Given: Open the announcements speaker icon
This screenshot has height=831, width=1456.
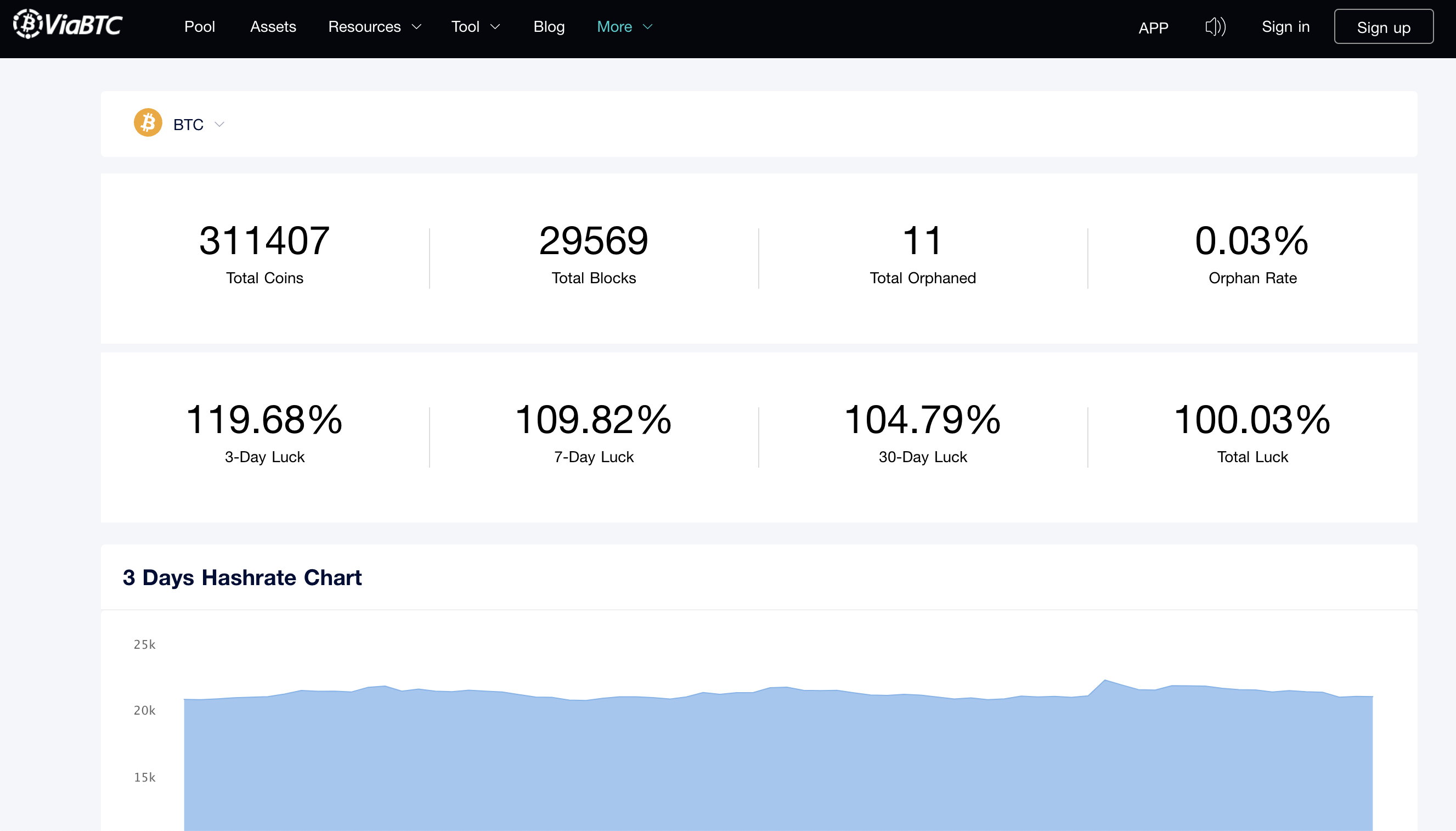Looking at the screenshot, I should (1215, 27).
